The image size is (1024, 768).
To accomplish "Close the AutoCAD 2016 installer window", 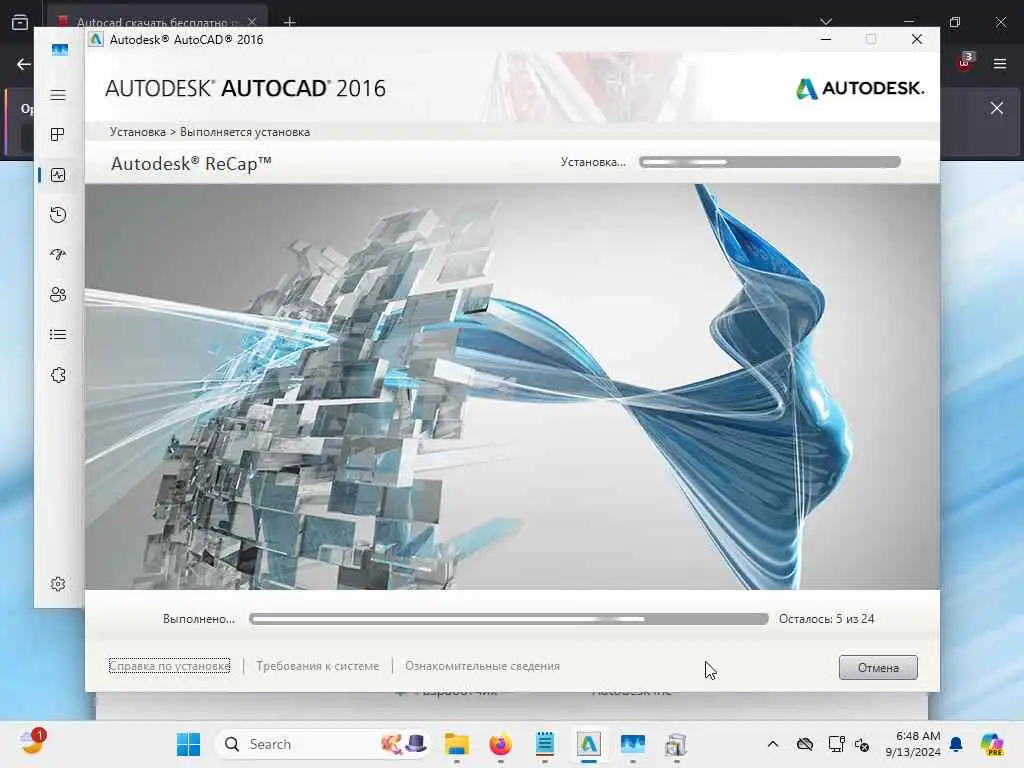I will click(917, 39).
